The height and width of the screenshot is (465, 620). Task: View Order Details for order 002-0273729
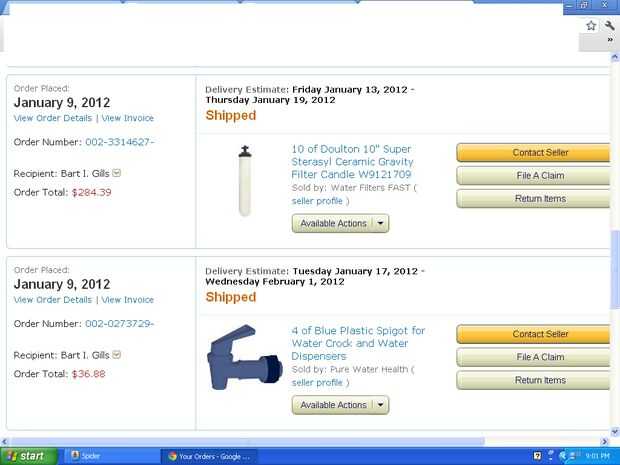pyautogui.click(x=53, y=300)
